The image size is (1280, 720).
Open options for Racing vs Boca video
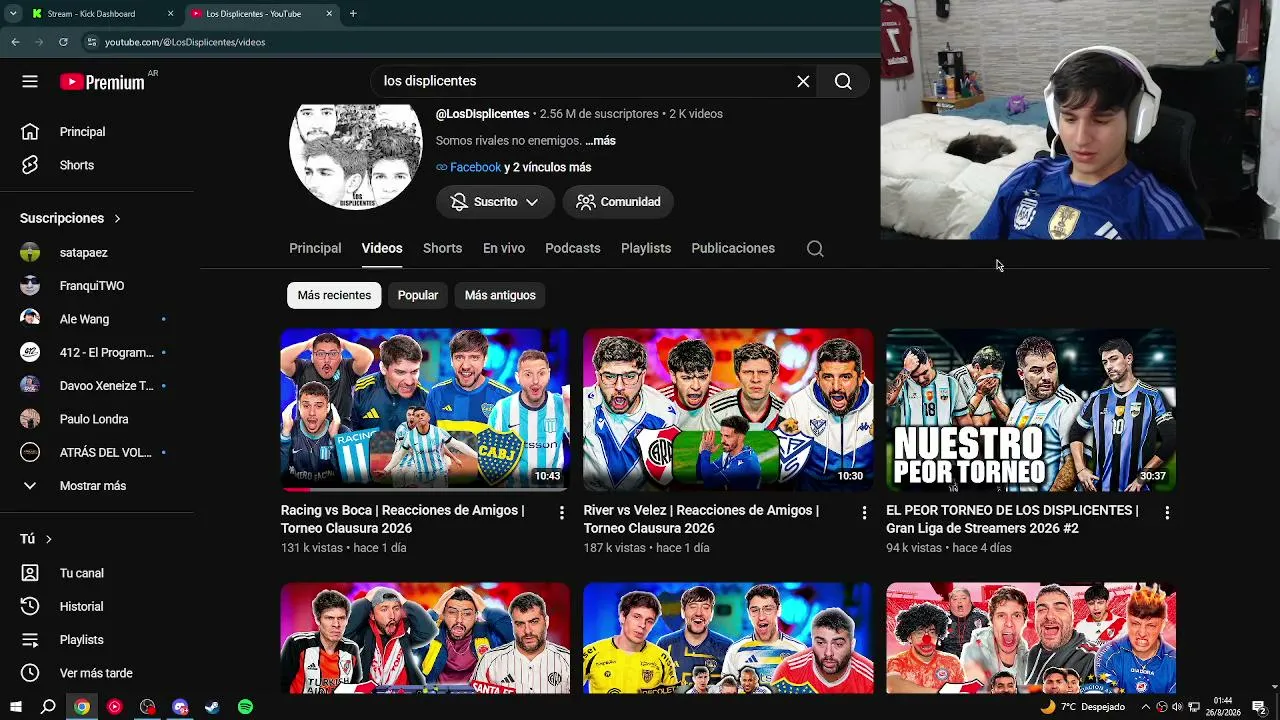tap(562, 513)
